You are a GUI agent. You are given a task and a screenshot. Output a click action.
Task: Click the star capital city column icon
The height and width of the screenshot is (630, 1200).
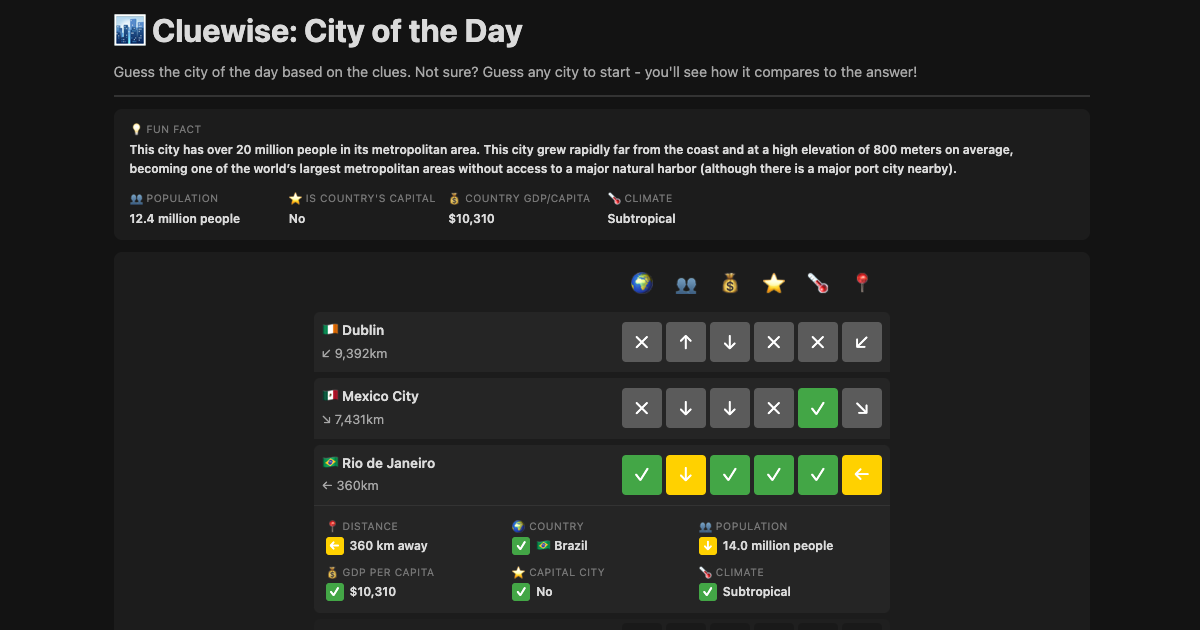(773, 283)
